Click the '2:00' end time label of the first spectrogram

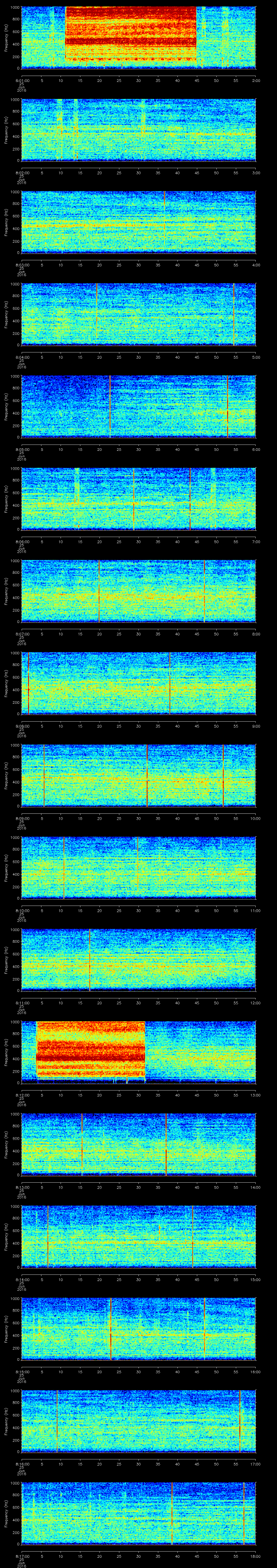[x=256, y=80]
